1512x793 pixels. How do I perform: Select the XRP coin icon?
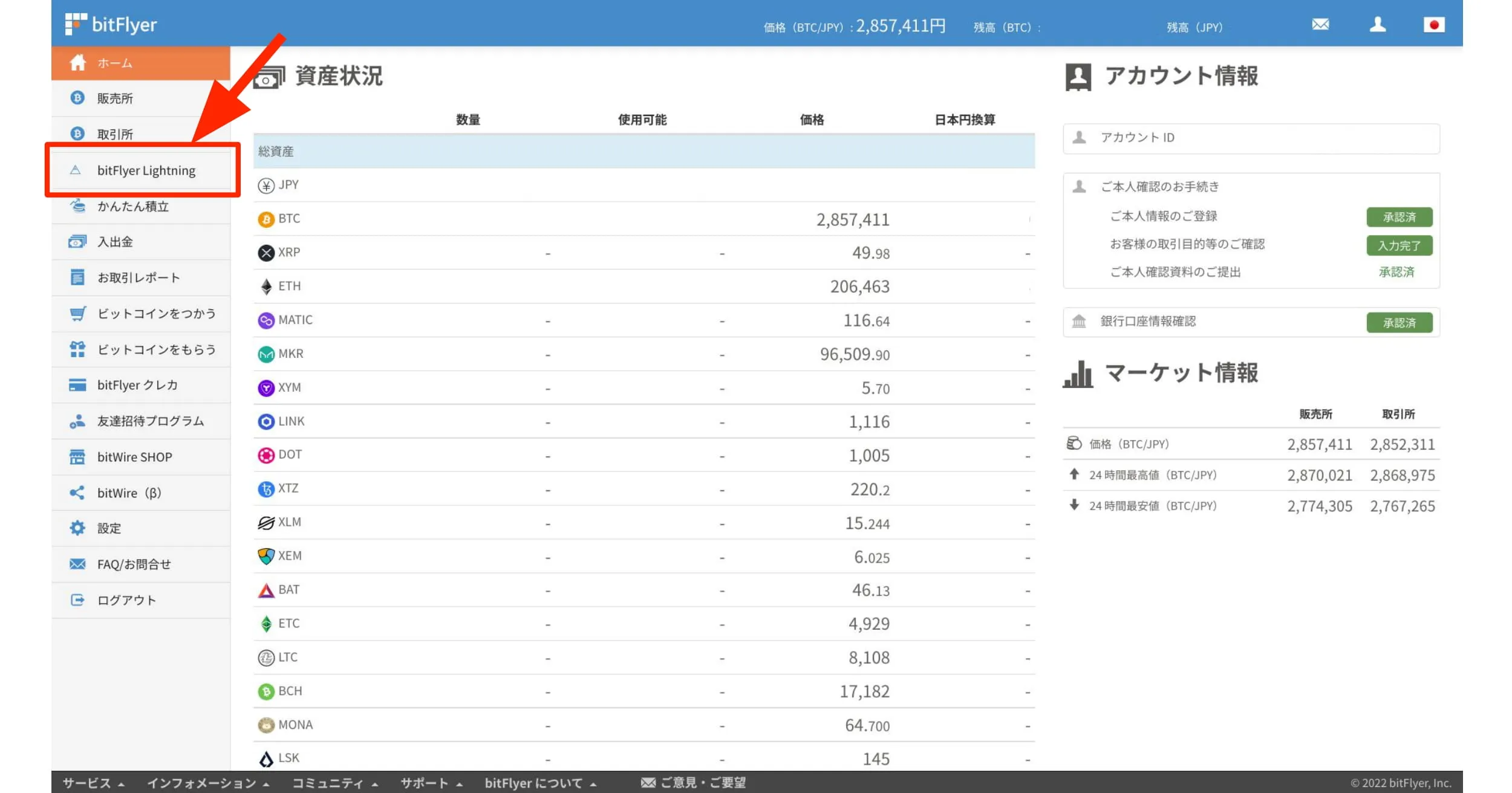pos(266,252)
